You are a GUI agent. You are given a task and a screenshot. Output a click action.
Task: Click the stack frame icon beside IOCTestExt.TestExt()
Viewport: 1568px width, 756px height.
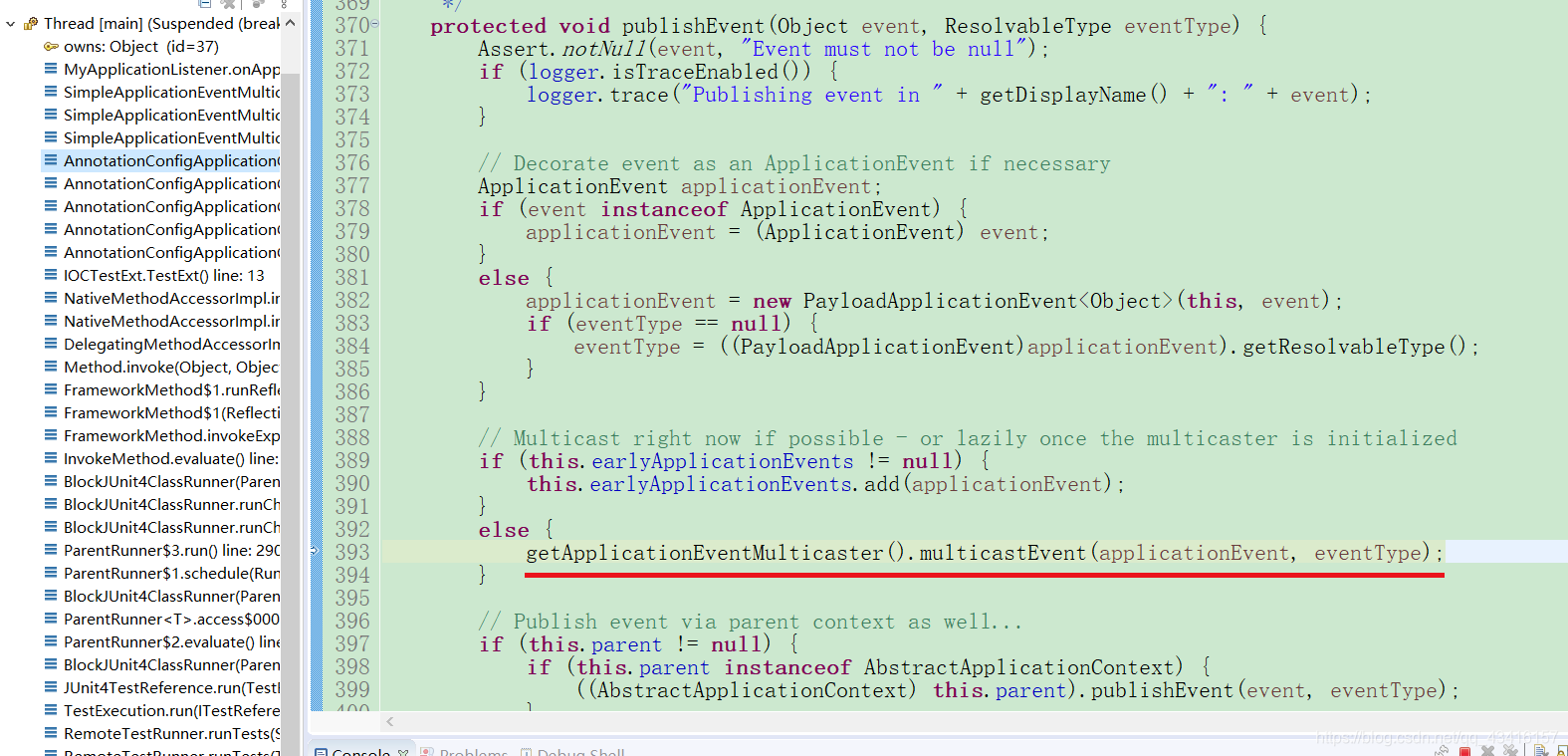51,275
